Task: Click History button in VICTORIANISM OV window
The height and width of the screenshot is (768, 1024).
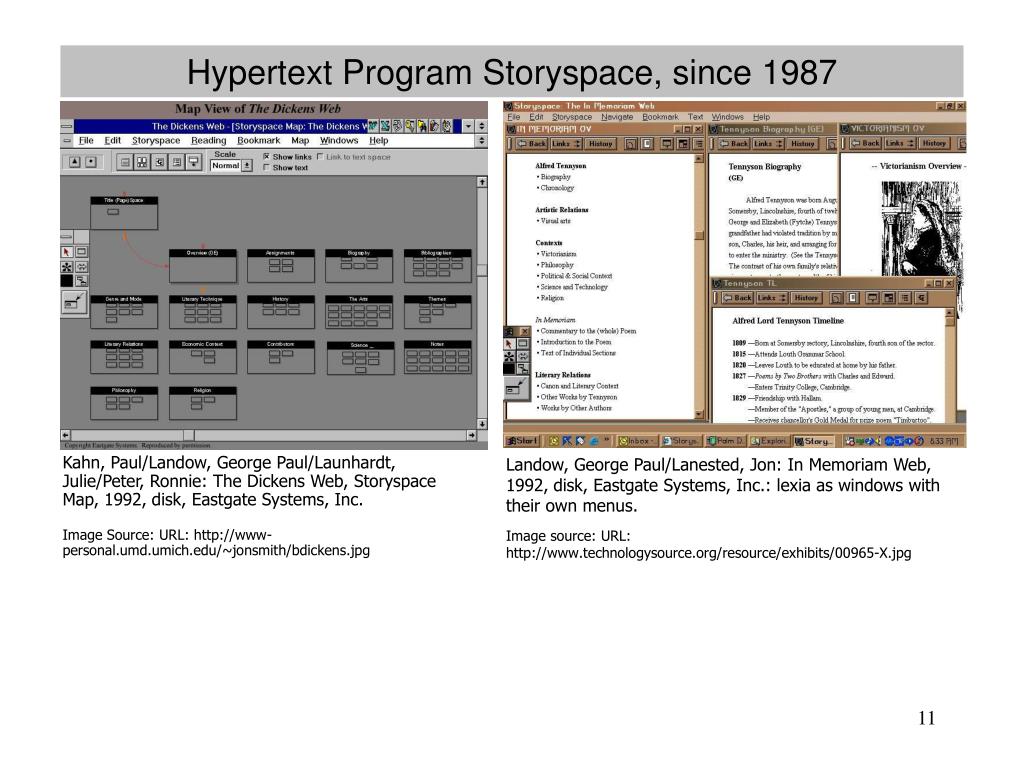Action: click(x=934, y=143)
